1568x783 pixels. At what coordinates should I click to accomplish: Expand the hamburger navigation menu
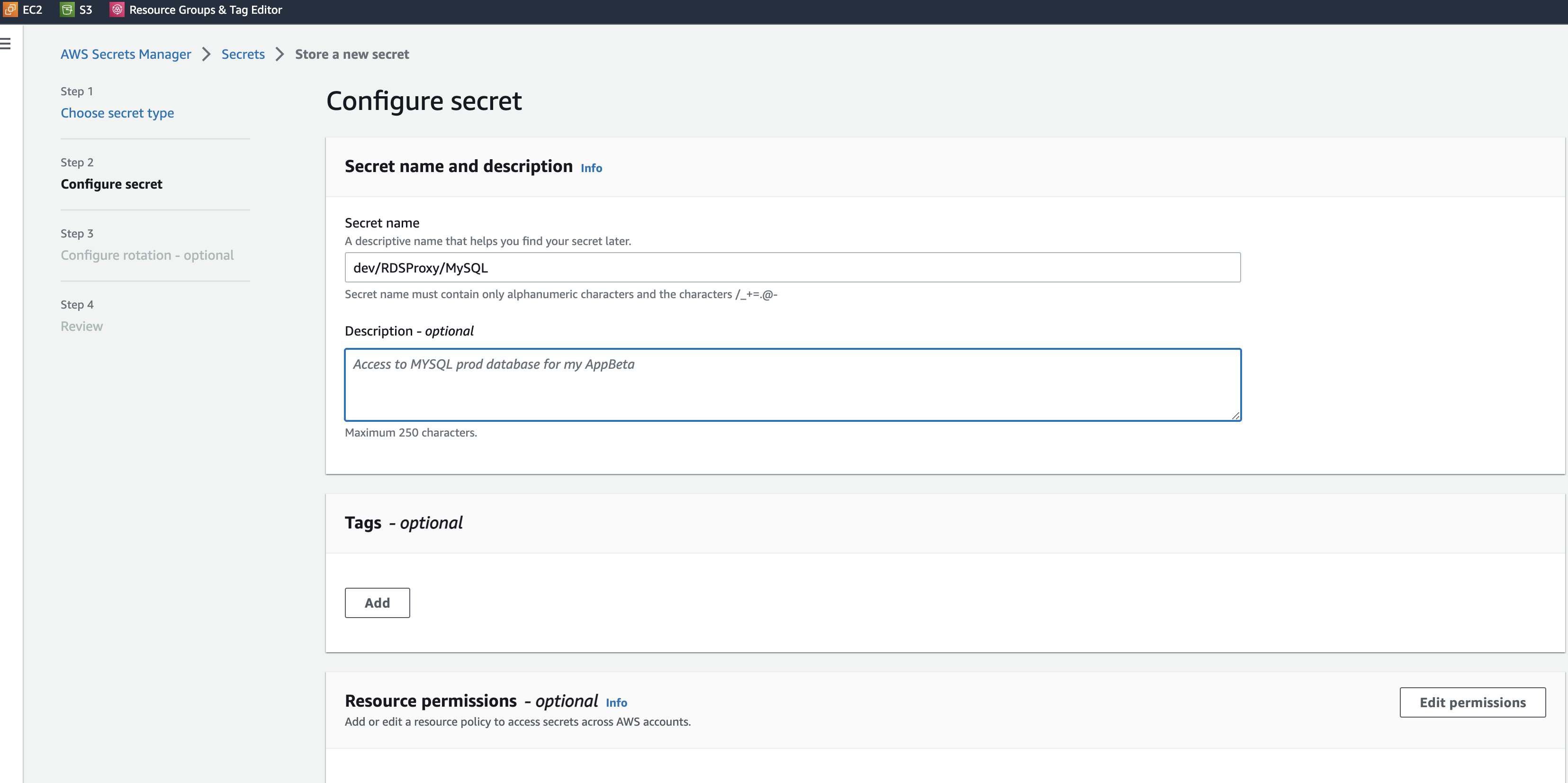click(6, 44)
